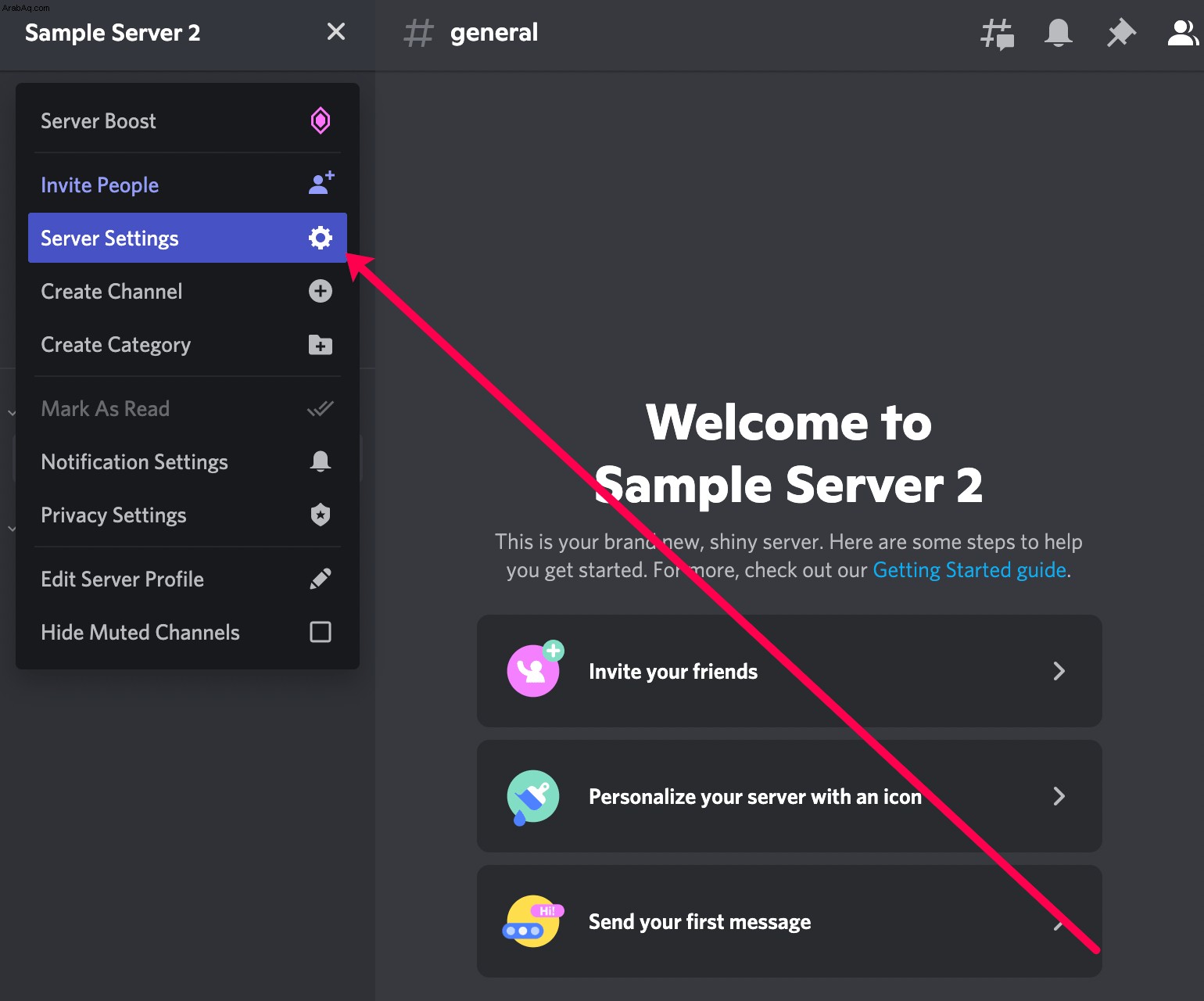Open pinned messages pin icon

1121,33
